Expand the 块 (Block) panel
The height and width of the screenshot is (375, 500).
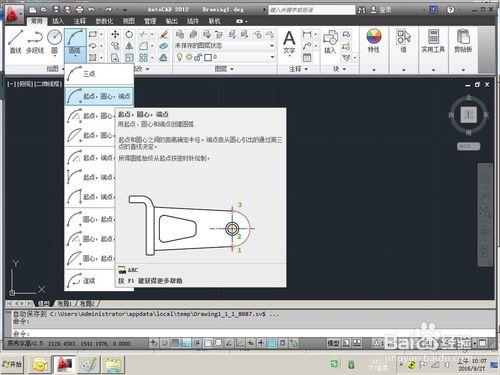339,69
